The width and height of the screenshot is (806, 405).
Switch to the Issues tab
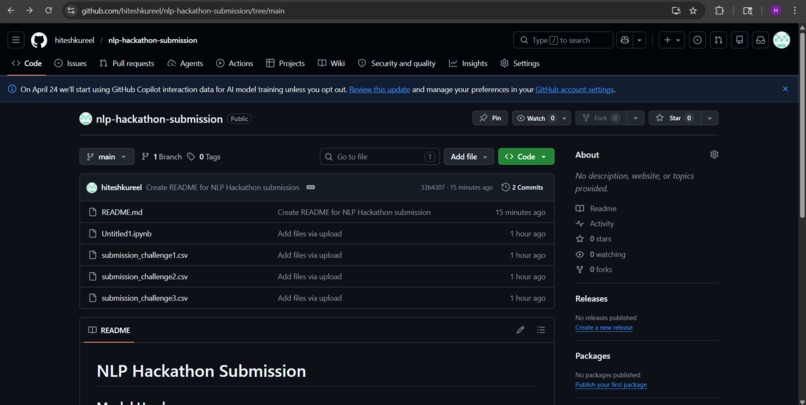point(70,63)
